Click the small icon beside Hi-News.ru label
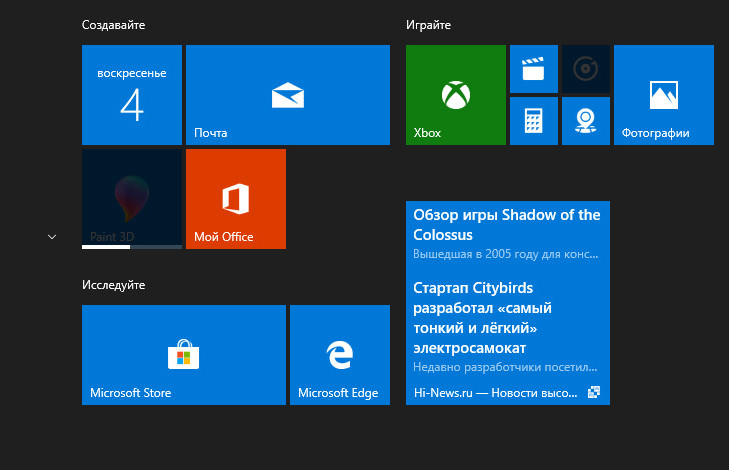The image size is (729, 470). click(x=594, y=392)
